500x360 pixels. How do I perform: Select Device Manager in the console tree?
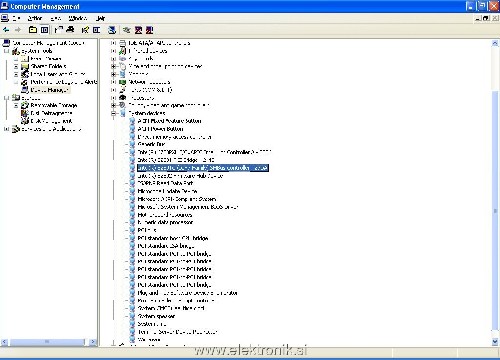(49, 90)
